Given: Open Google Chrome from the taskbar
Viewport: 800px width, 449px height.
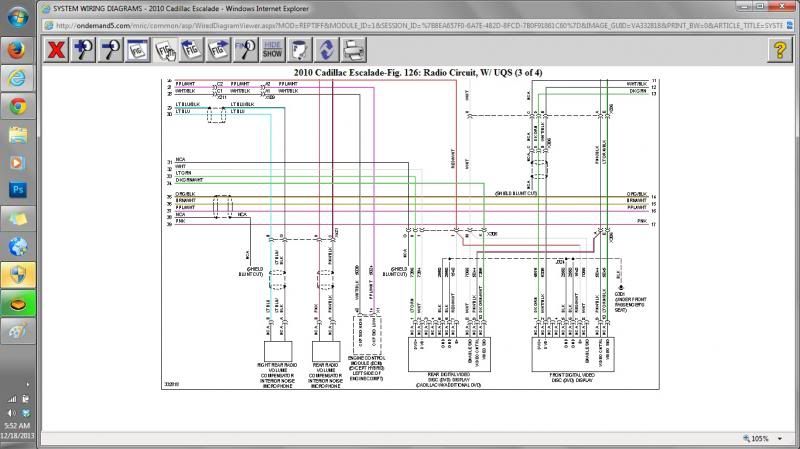Looking at the screenshot, I should [17, 107].
